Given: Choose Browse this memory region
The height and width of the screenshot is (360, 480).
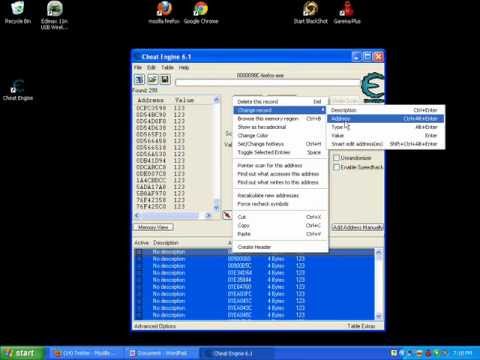Looking at the screenshot, I should tap(279, 118).
